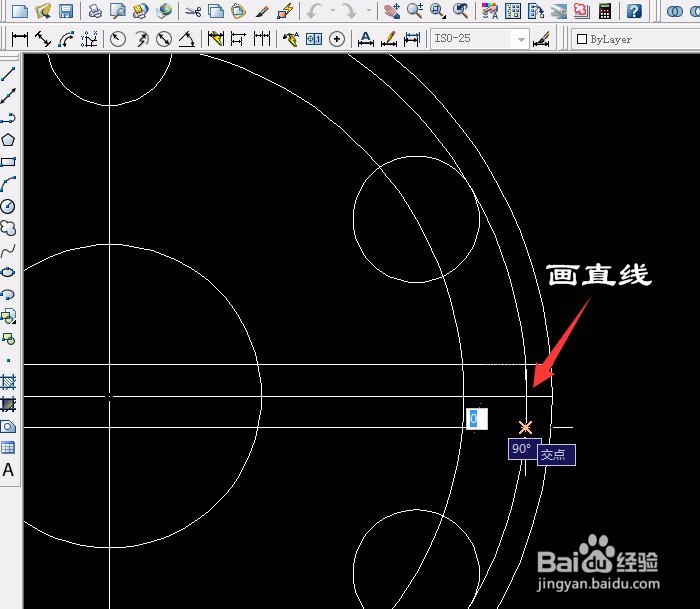Activate Zoom Realtime
Viewport: 700px width, 609px height.
(x=415, y=11)
